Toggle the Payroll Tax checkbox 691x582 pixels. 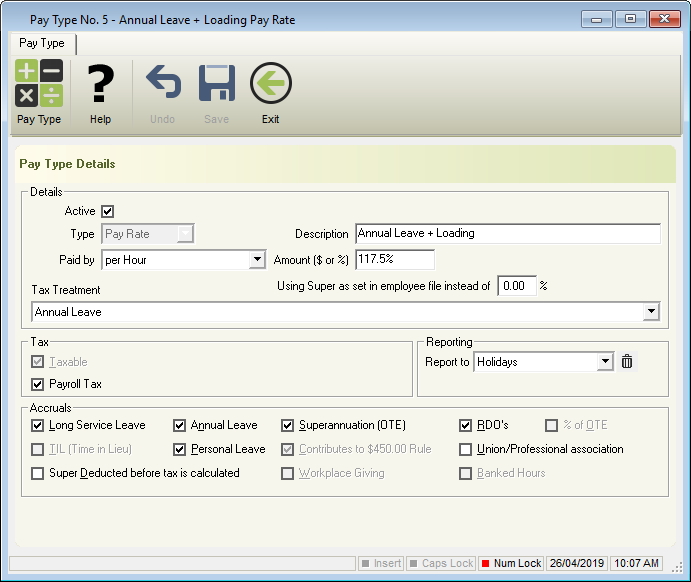tap(37, 384)
